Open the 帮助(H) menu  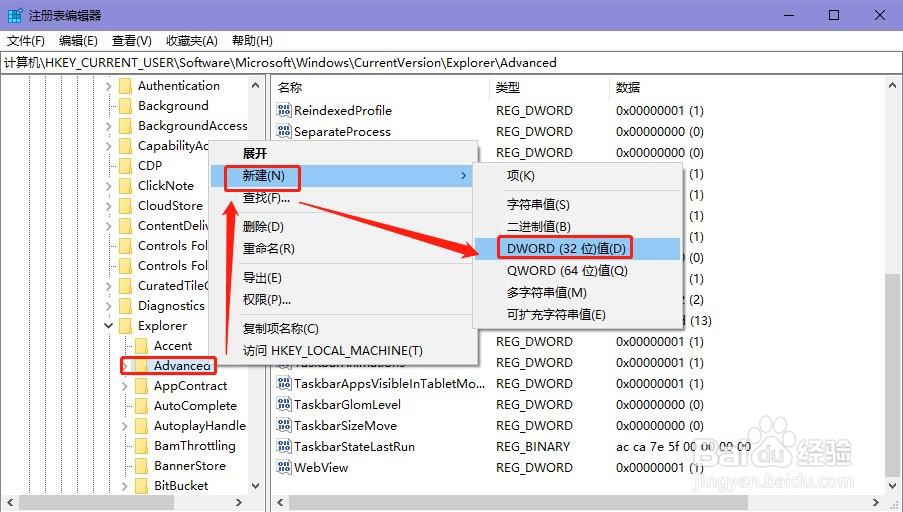(252, 41)
